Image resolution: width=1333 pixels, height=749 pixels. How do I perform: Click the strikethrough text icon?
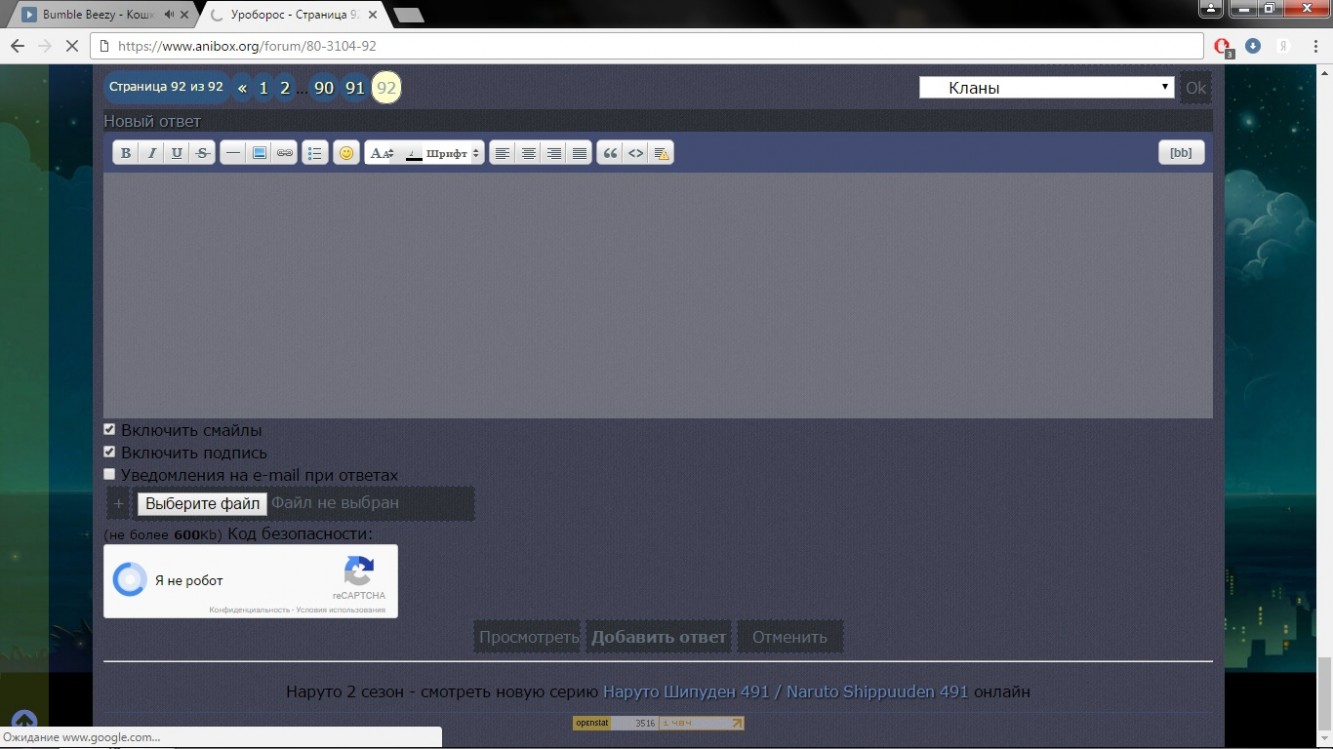pos(203,153)
